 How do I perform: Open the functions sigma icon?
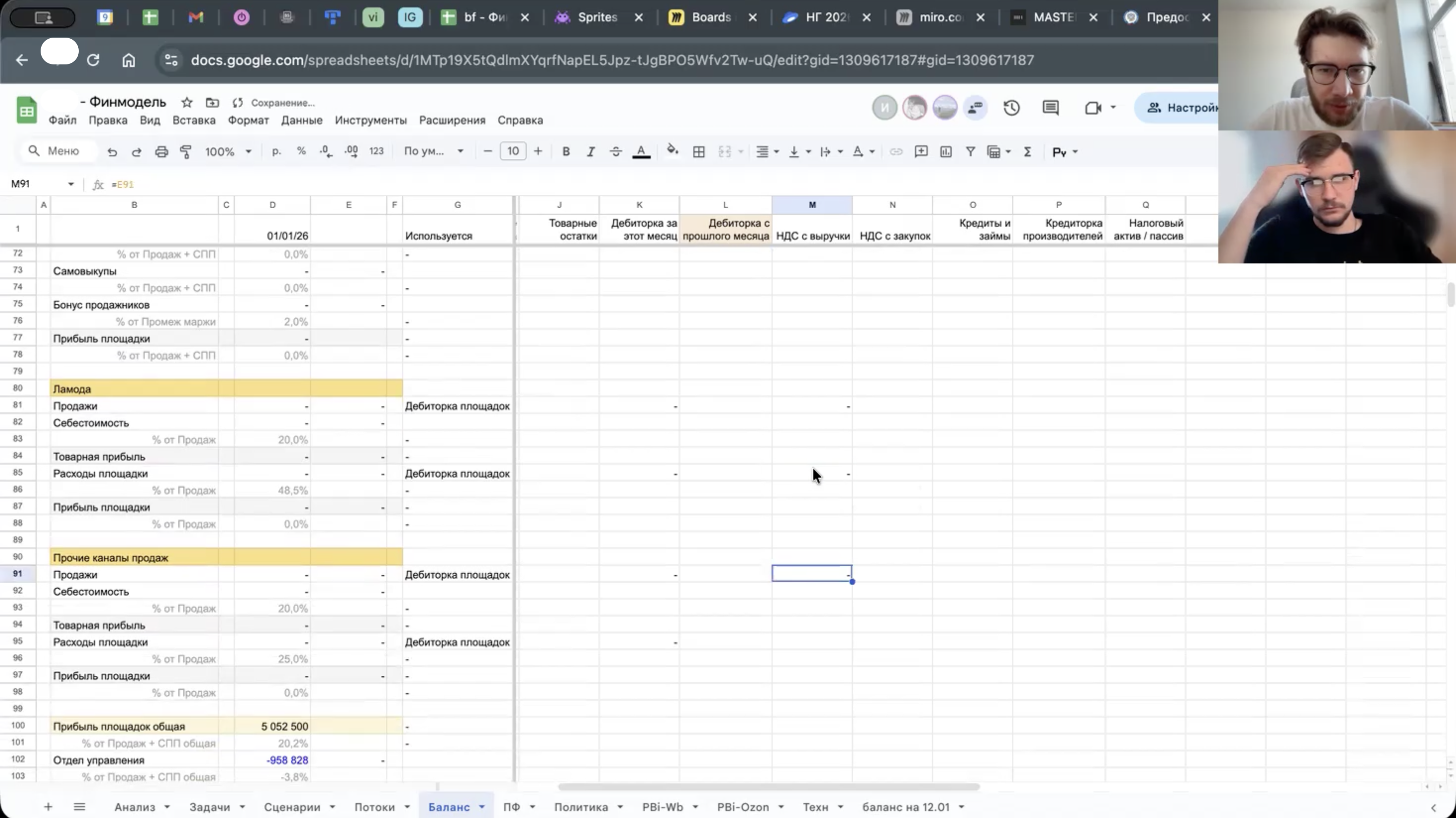tap(1028, 152)
